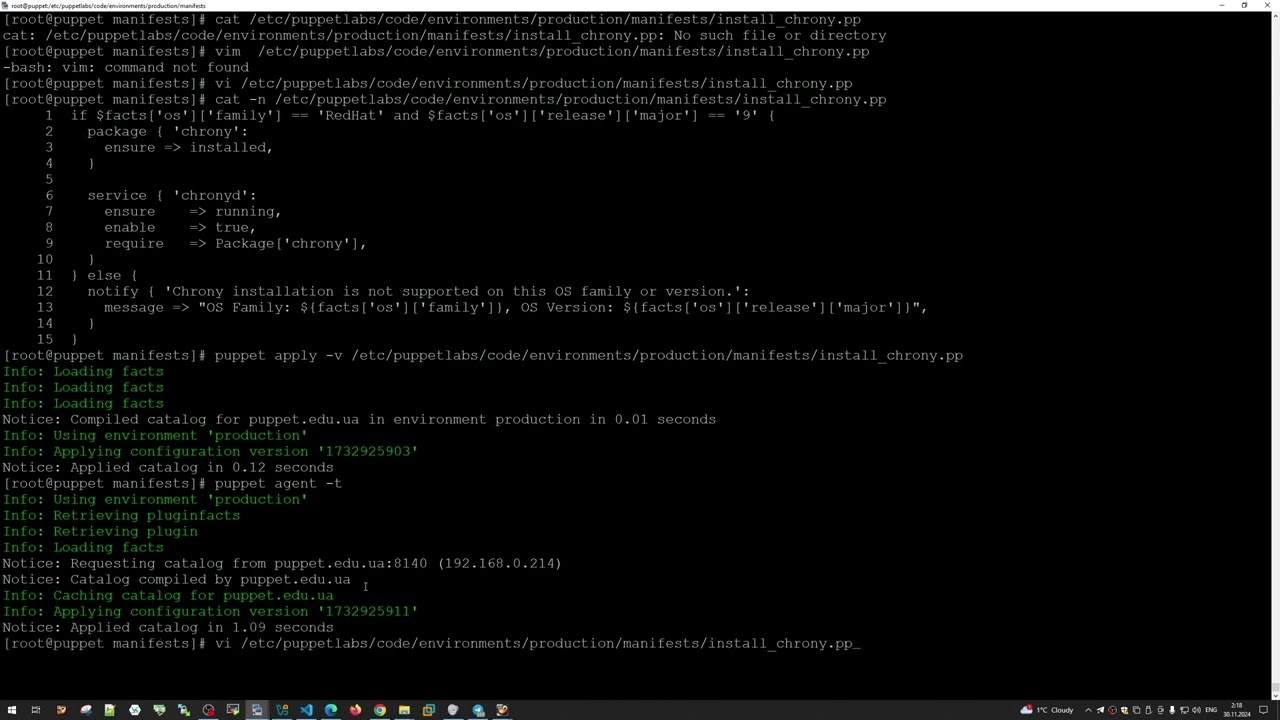The image size is (1280, 720).
Task: Open the 1°C Cloudy weather widget
Action: [x=1047, y=710]
